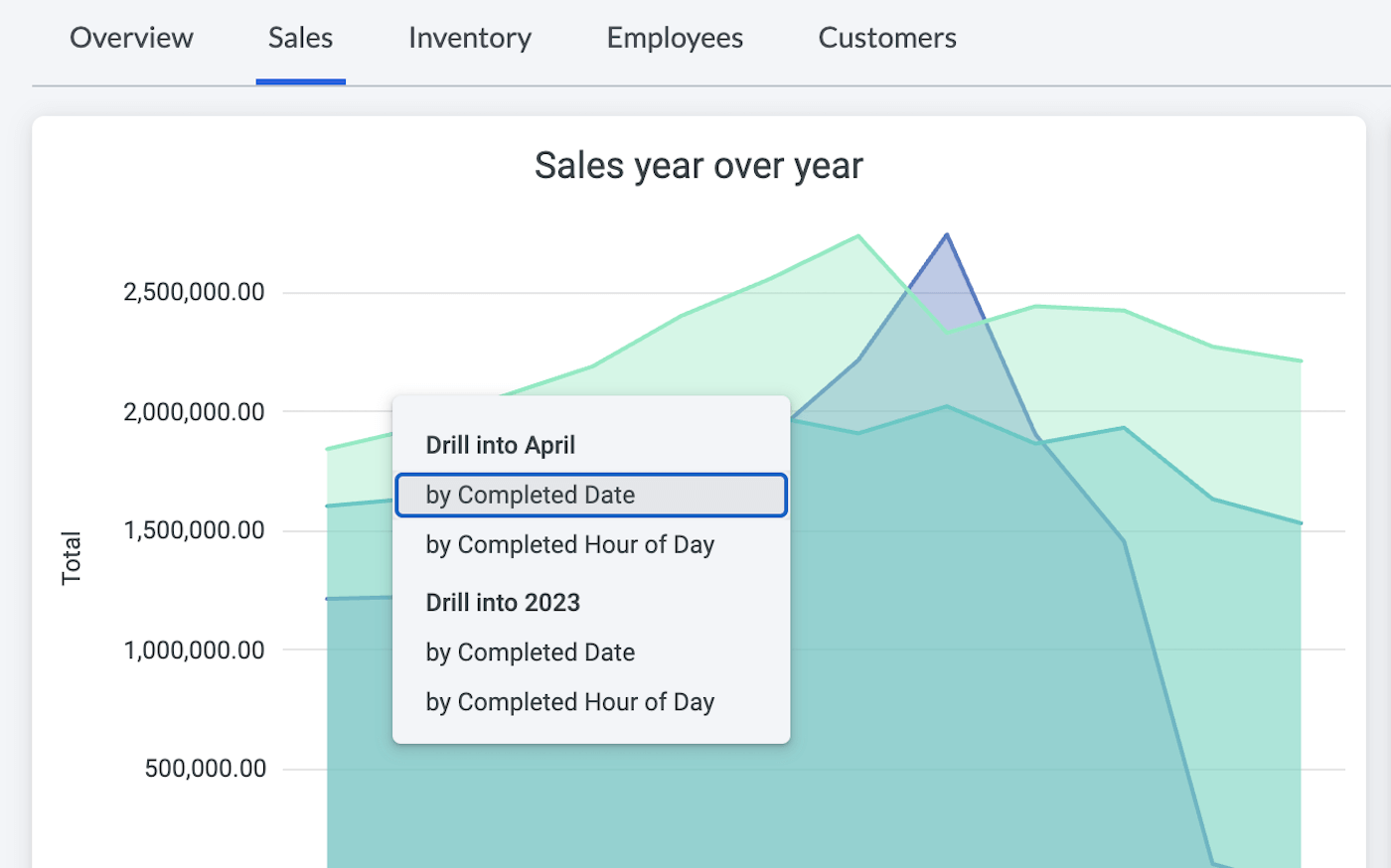Open the Inventory tab
The width and height of the screenshot is (1391, 868).
(x=469, y=38)
